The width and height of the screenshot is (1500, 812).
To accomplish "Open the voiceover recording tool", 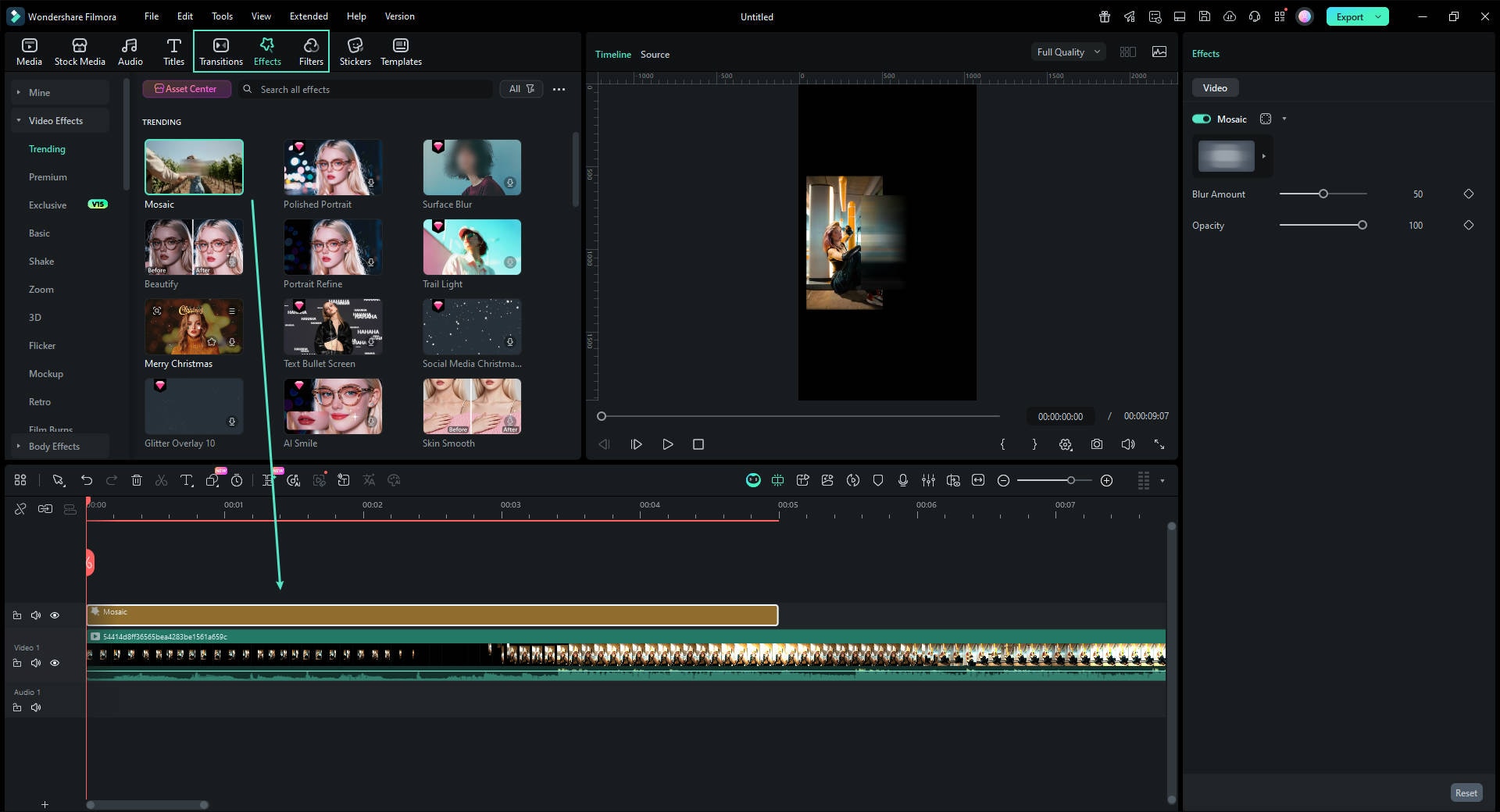I will [903, 480].
